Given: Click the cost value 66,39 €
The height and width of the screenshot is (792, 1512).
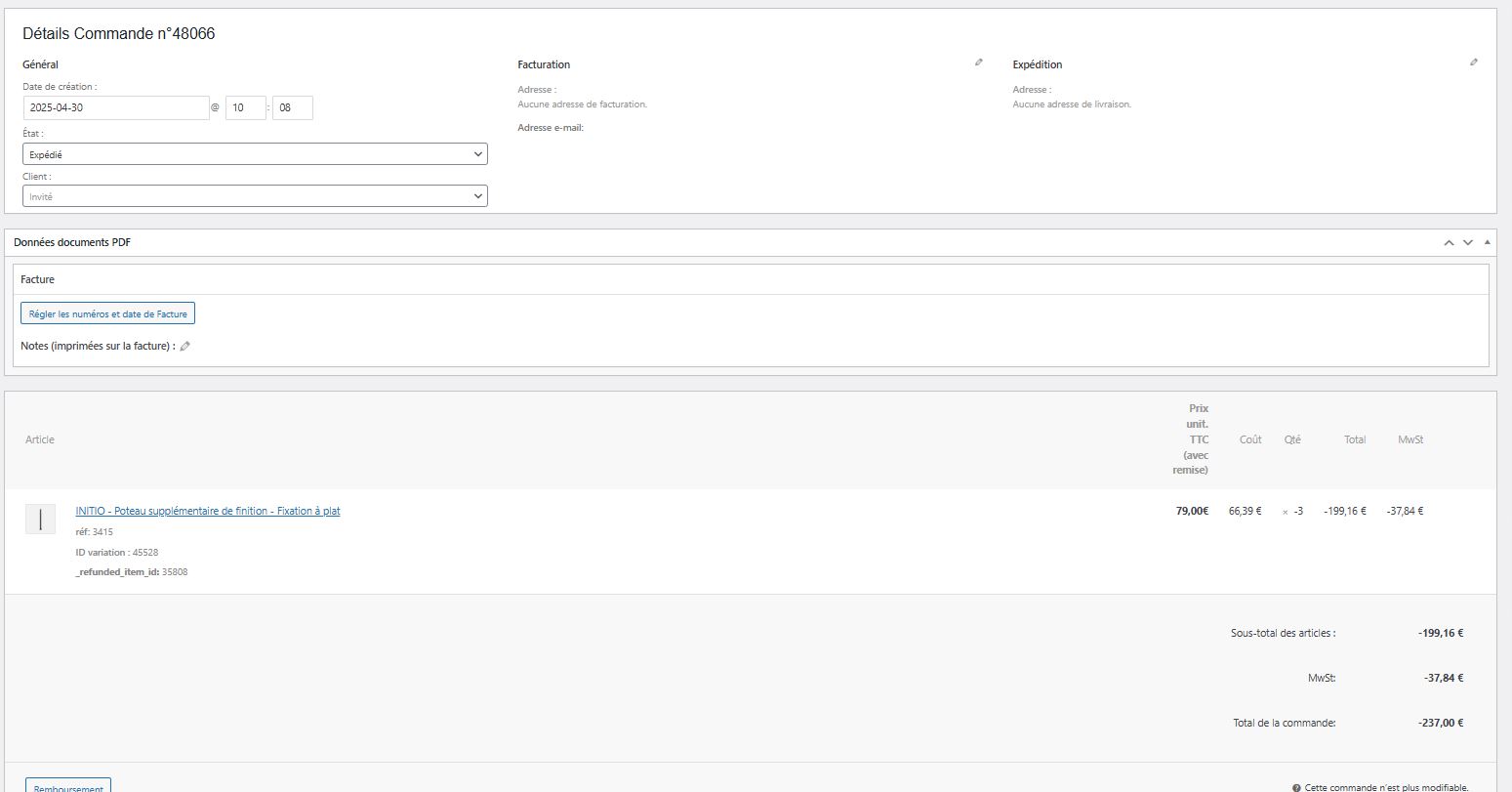Looking at the screenshot, I should click(1246, 511).
